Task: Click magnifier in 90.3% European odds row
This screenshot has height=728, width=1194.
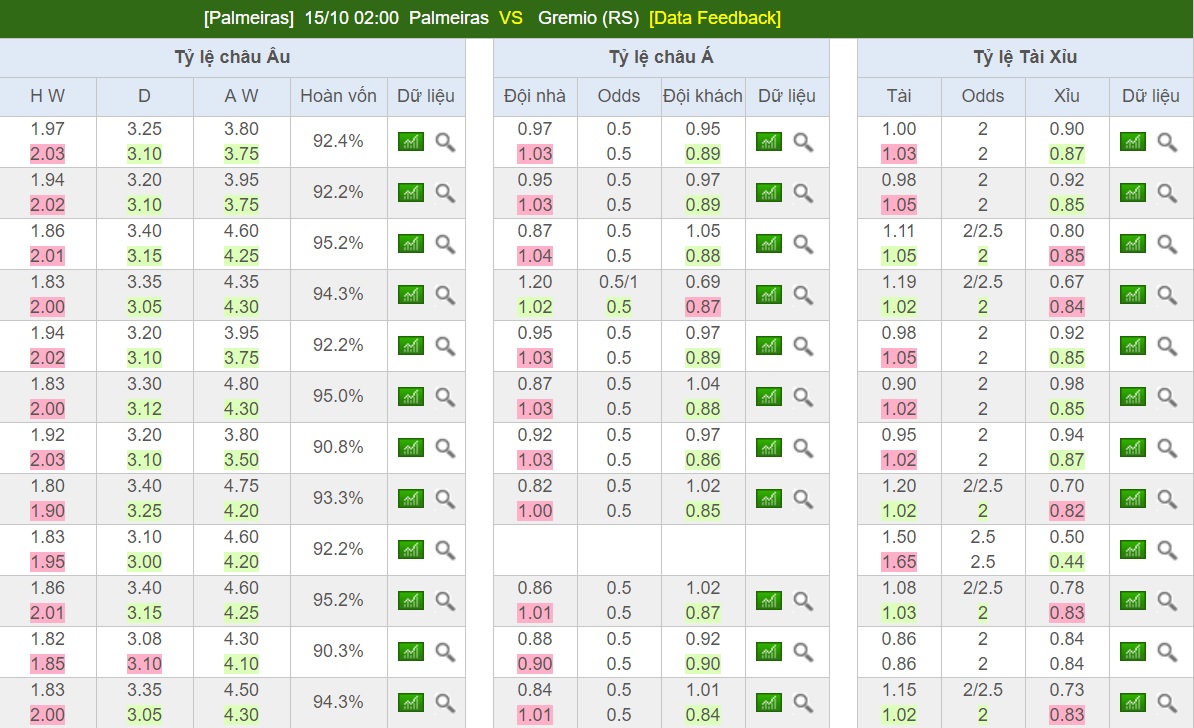Action: 445,652
